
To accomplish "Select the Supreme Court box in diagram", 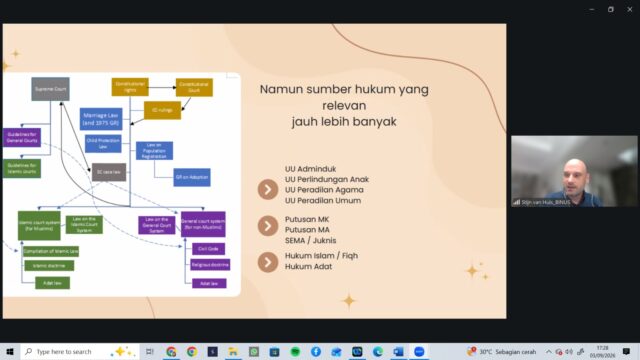I will (51, 89).
